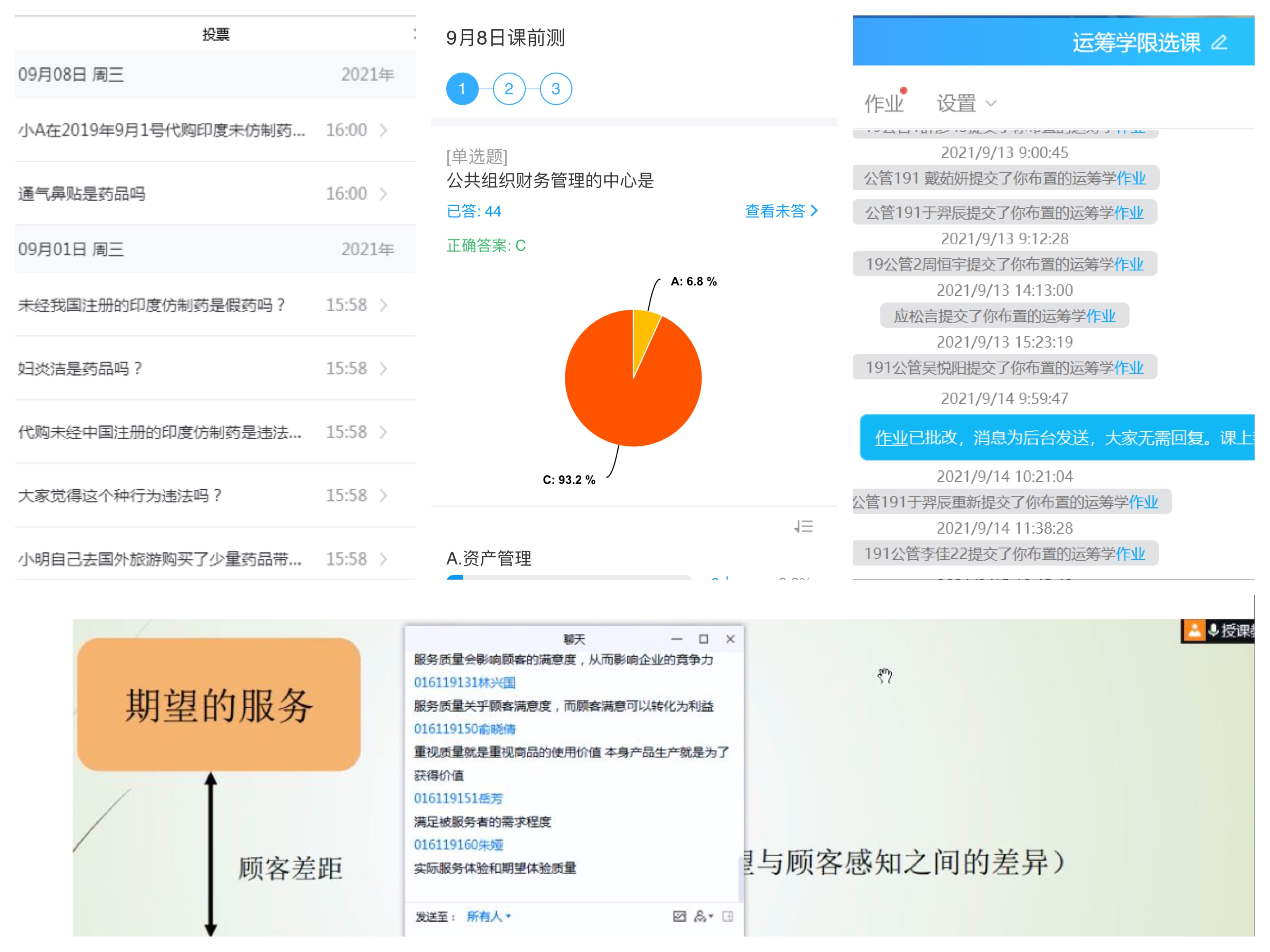Click the microphone icon next to 授课

point(1213,630)
